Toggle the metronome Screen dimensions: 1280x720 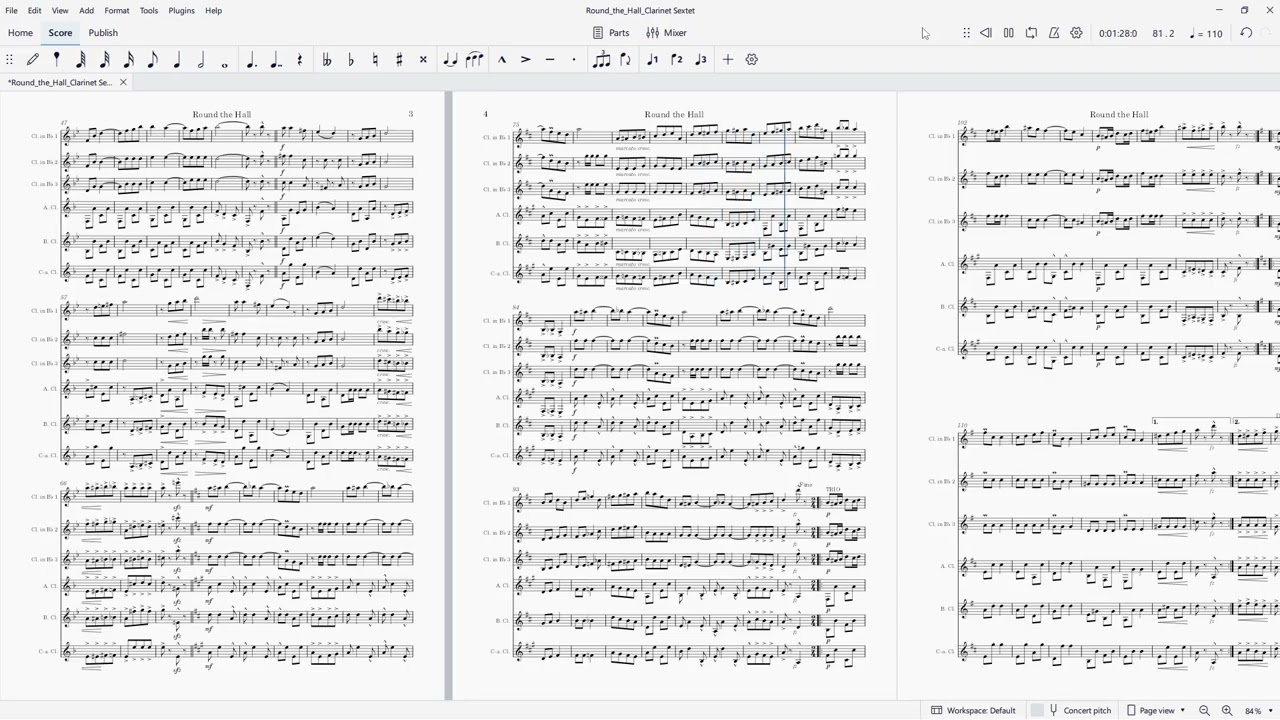click(1054, 33)
